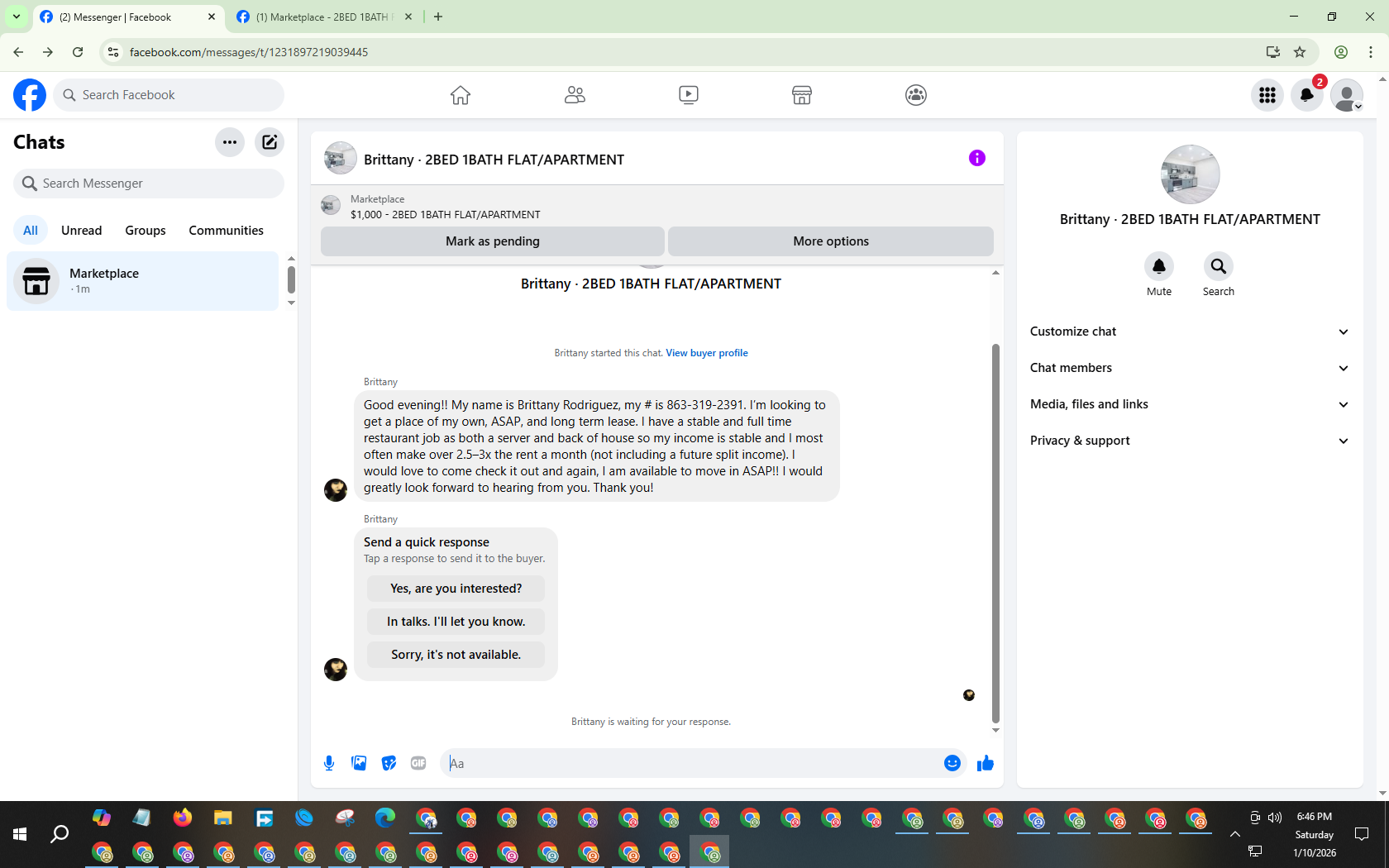
Task: Click $1,000 - 2BED 1BATH listing text
Action: [446, 215]
